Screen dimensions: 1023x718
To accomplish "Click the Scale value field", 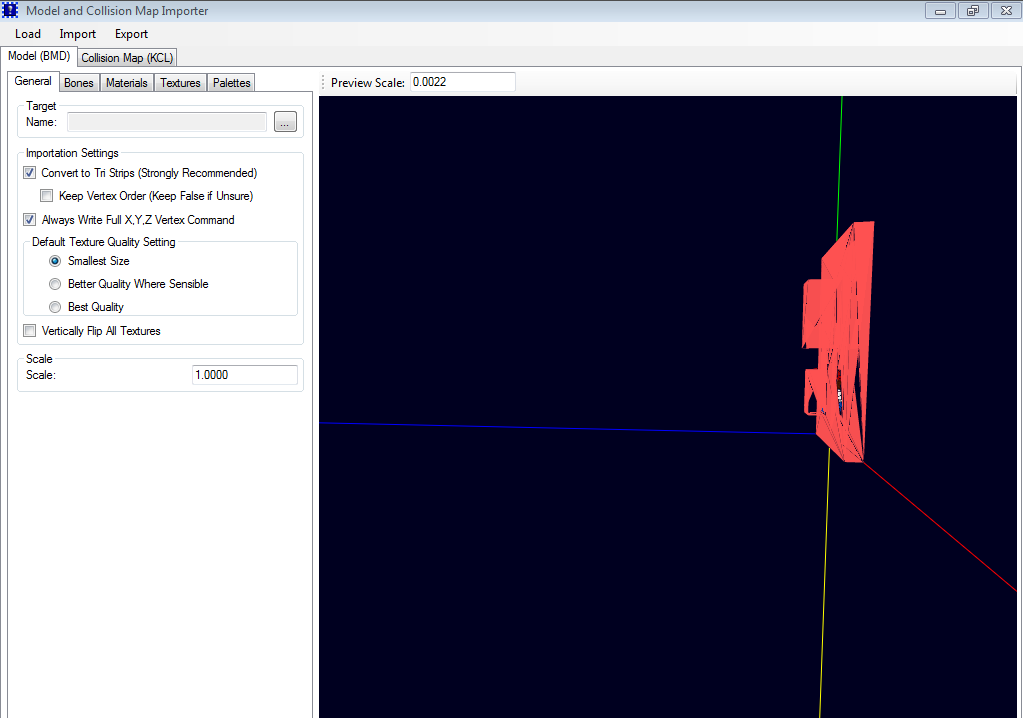I will coord(245,375).
